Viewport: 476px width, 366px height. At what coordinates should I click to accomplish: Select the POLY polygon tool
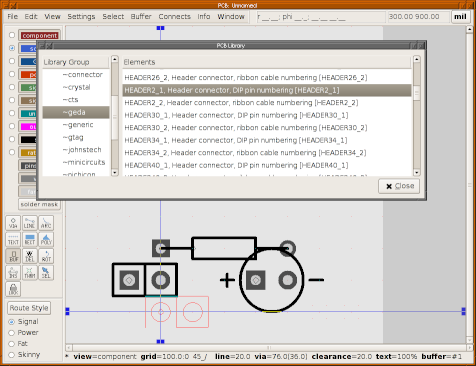[46, 239]
